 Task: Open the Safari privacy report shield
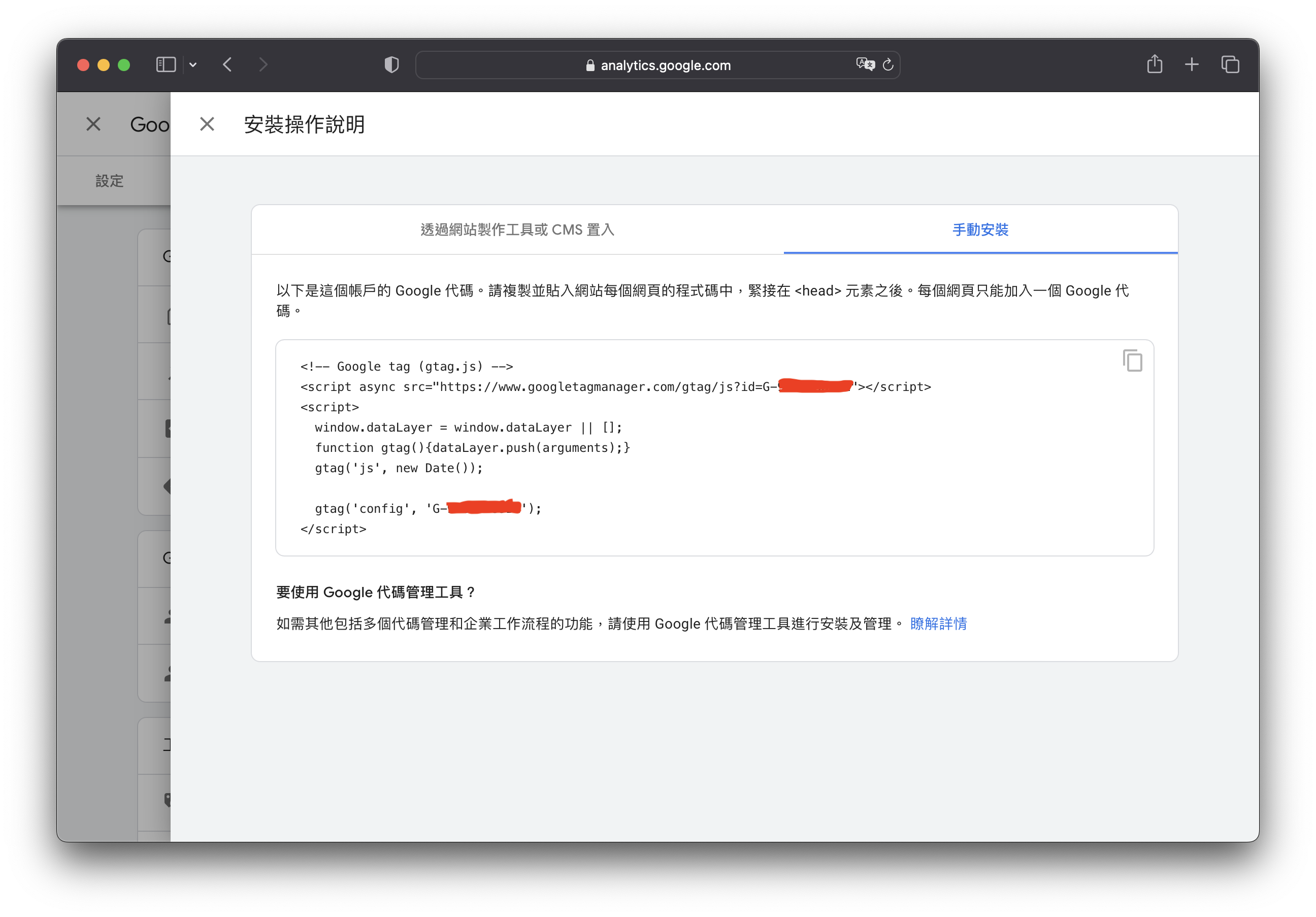(391, 65)
